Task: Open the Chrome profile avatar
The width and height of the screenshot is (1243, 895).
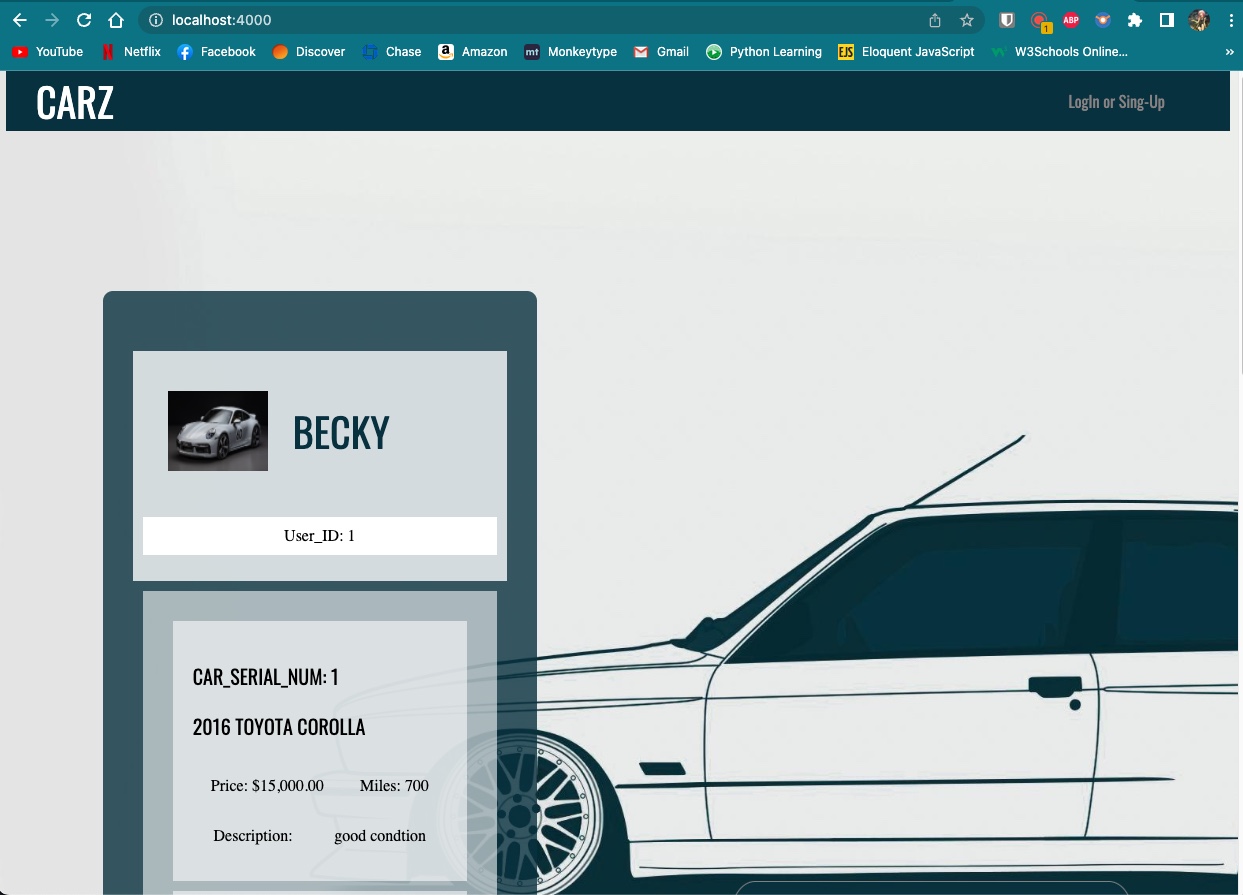Action: point(1199,20)
